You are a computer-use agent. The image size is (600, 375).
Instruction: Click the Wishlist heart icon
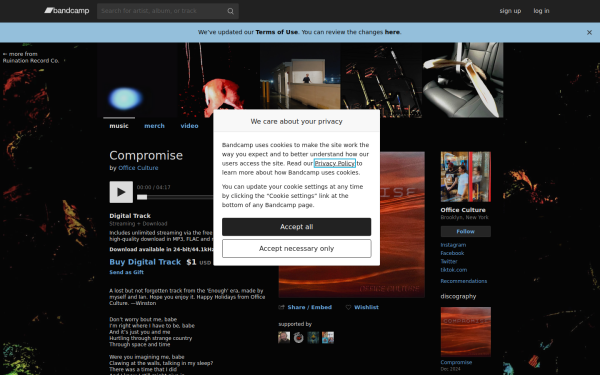[348, 307]
